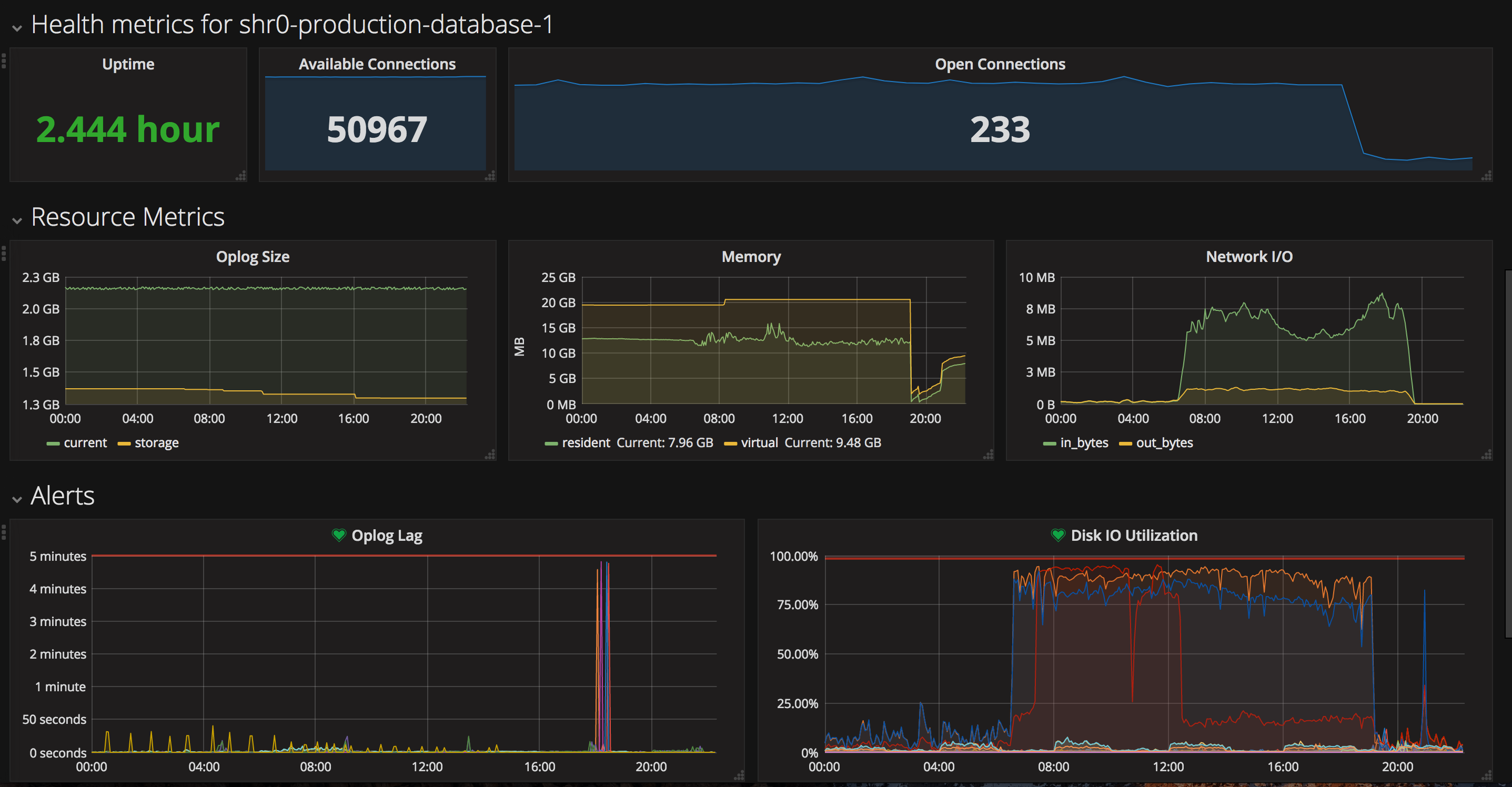Click the Network I/O panel title
Image resolution: width=1512 pixels, height=787 pixels.
[x=1248, y=257]
